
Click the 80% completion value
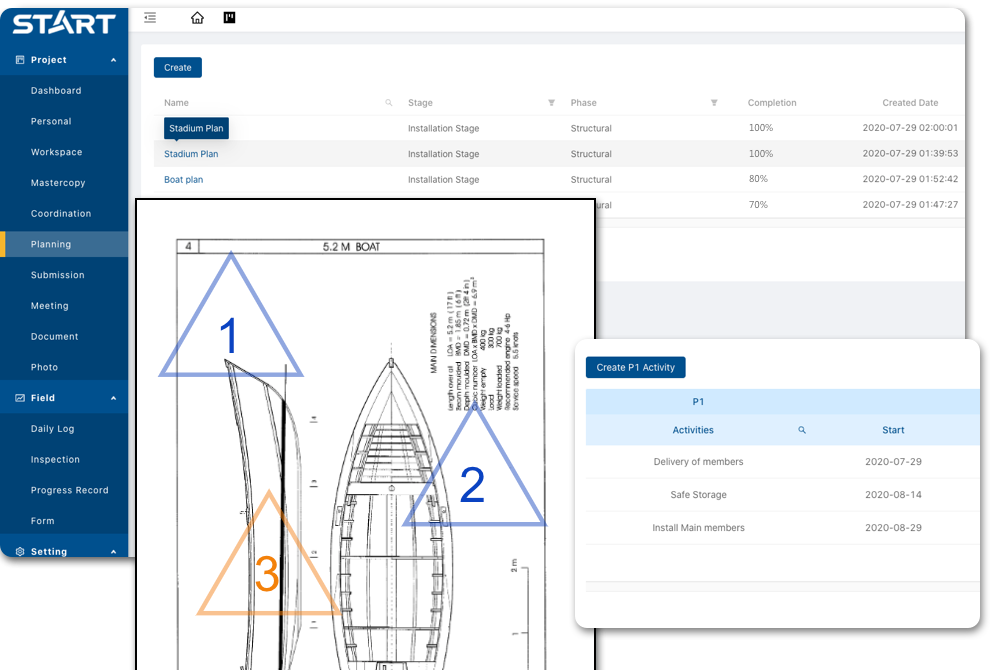click(x=758, y=179)
